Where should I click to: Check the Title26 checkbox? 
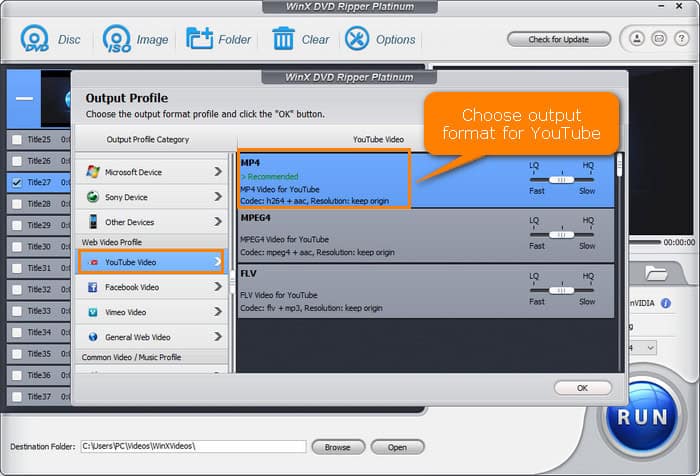17,161
